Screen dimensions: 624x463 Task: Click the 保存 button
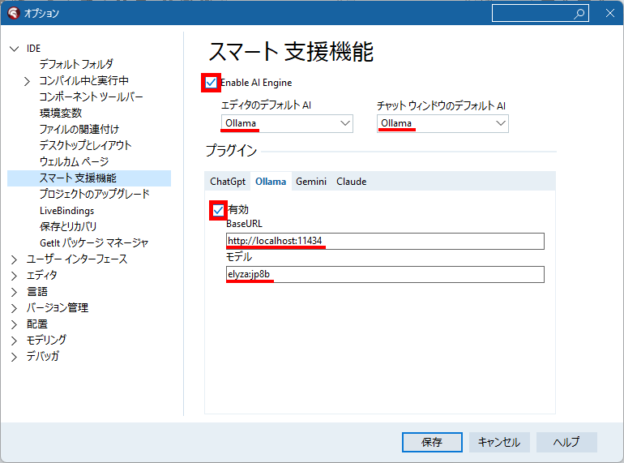(x=433, y=441)
